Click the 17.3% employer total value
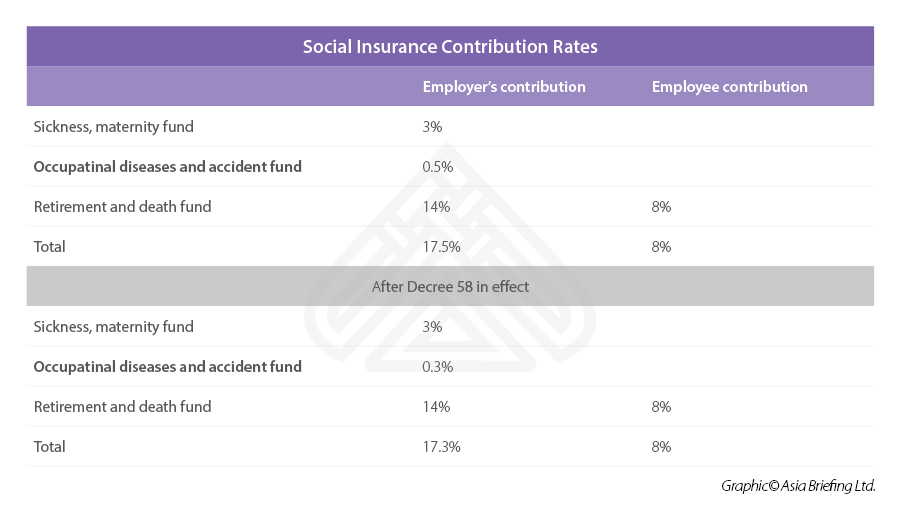Image resolution: width=900 pixels, height=512 pixels. pos(441,447)
